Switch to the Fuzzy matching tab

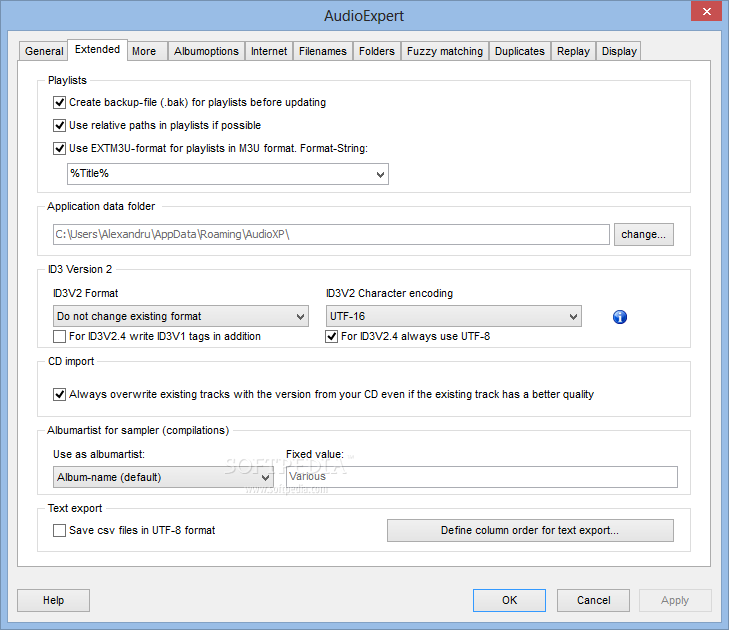[x=445, y=51]
